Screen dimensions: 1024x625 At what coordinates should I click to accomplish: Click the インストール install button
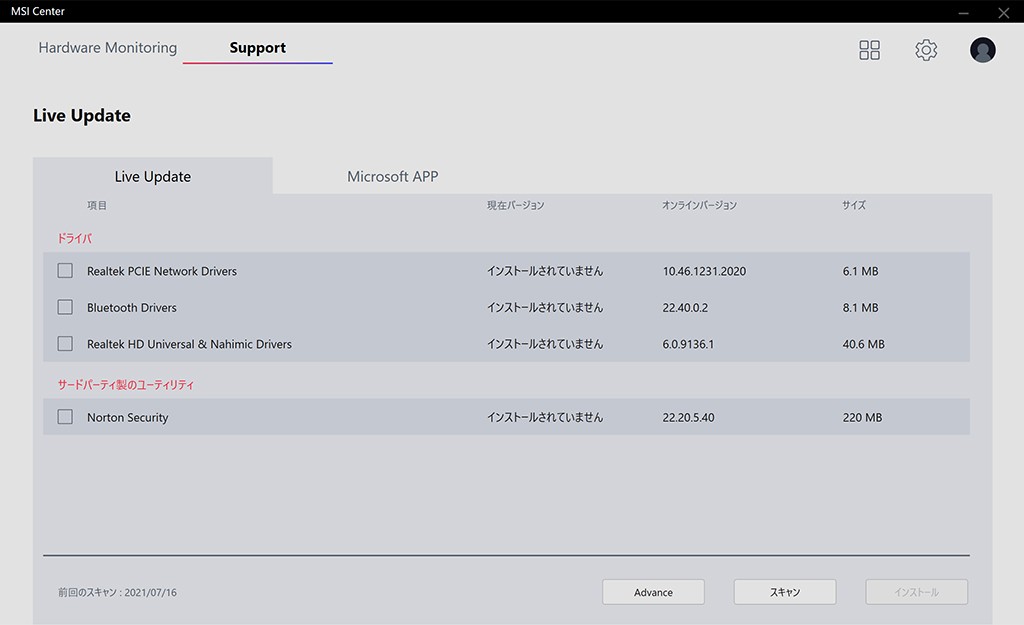[x=916, y=592]
